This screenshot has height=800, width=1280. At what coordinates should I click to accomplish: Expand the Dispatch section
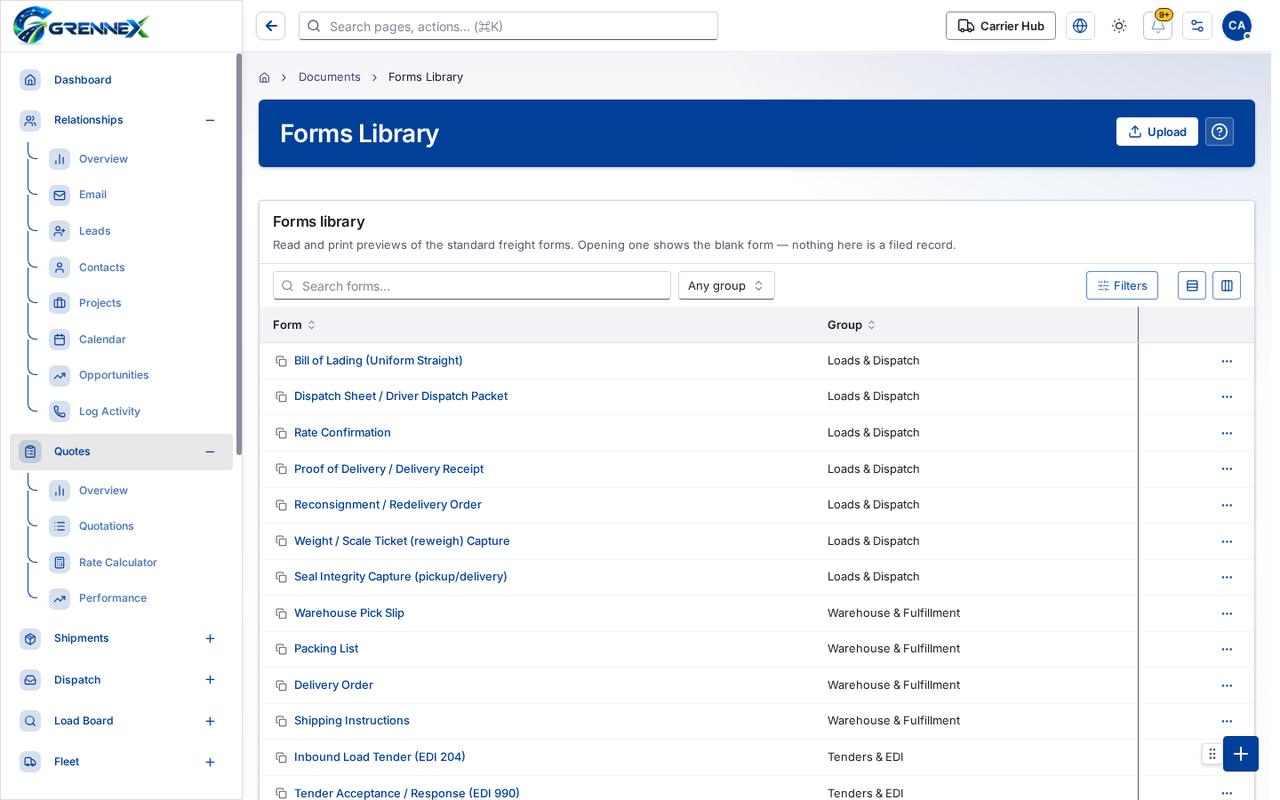pyautogui.click(x=210, y=680)
